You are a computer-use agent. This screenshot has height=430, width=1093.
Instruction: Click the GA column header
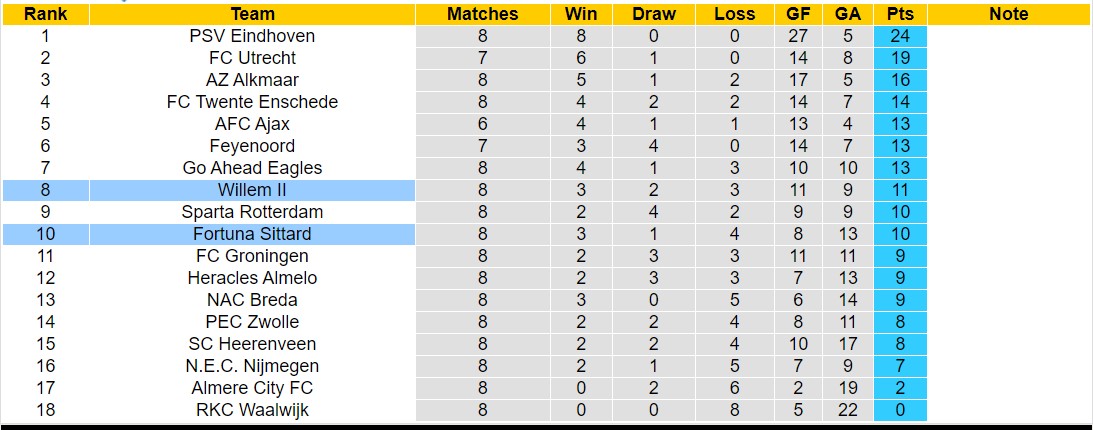pyautogui.click(x=847, y=14)
